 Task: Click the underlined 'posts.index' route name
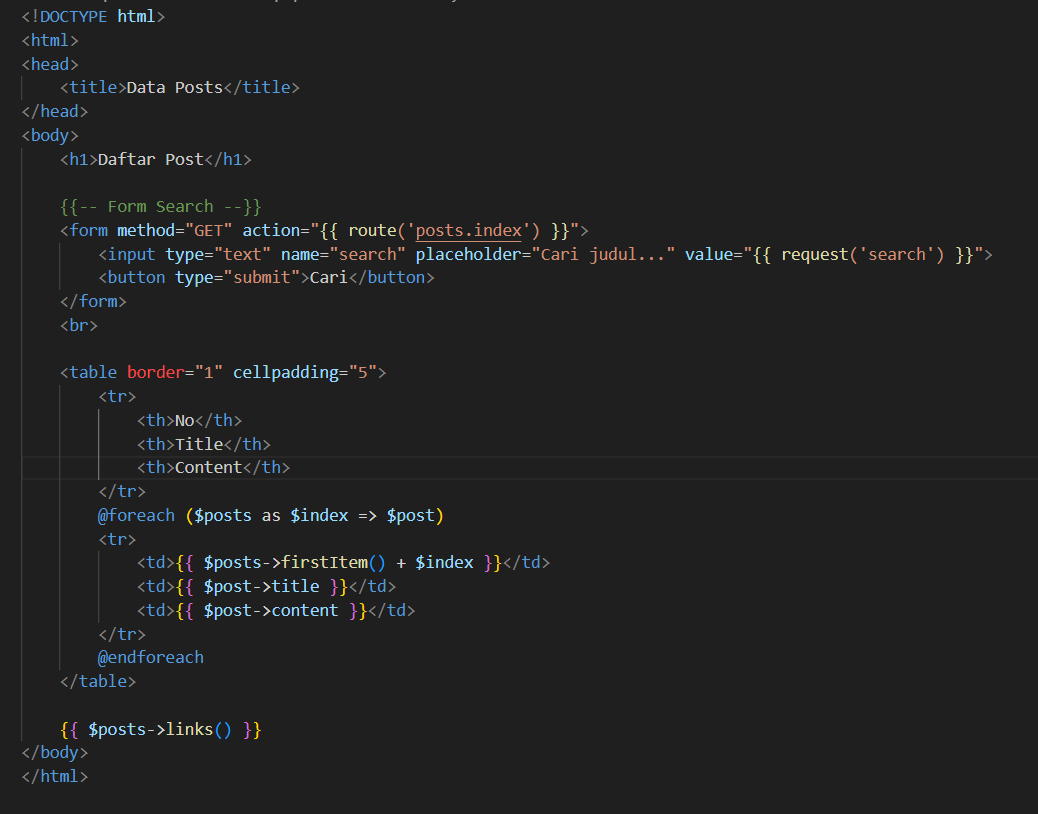[x=468, y=231]
